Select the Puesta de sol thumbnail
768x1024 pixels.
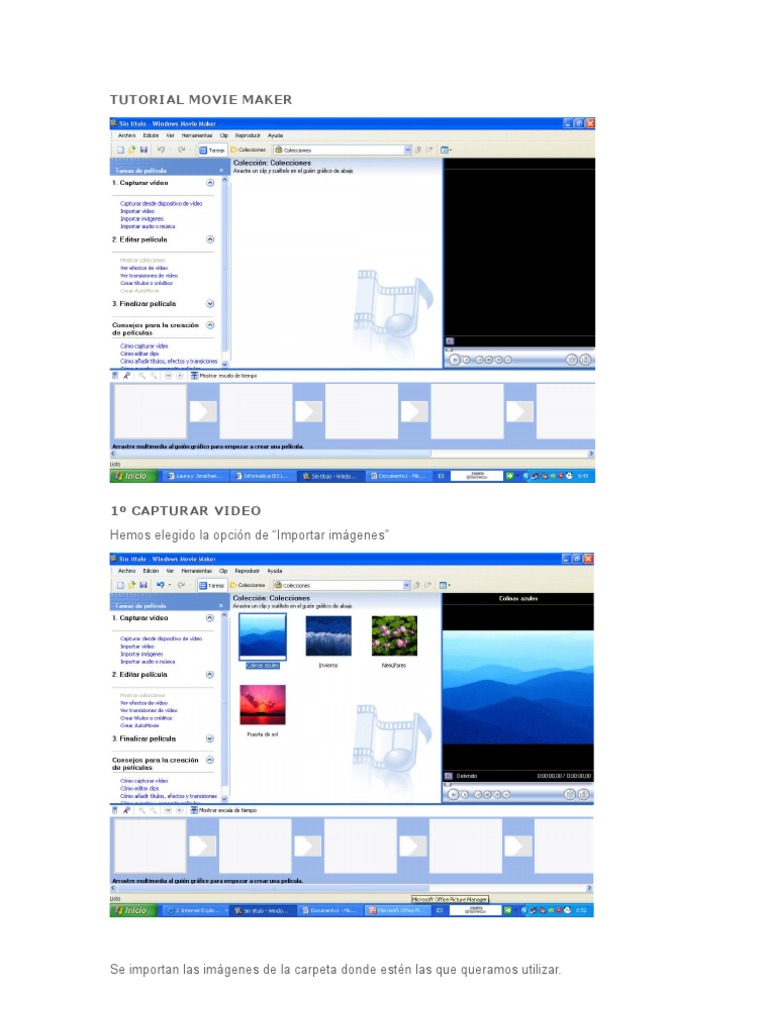263,705
